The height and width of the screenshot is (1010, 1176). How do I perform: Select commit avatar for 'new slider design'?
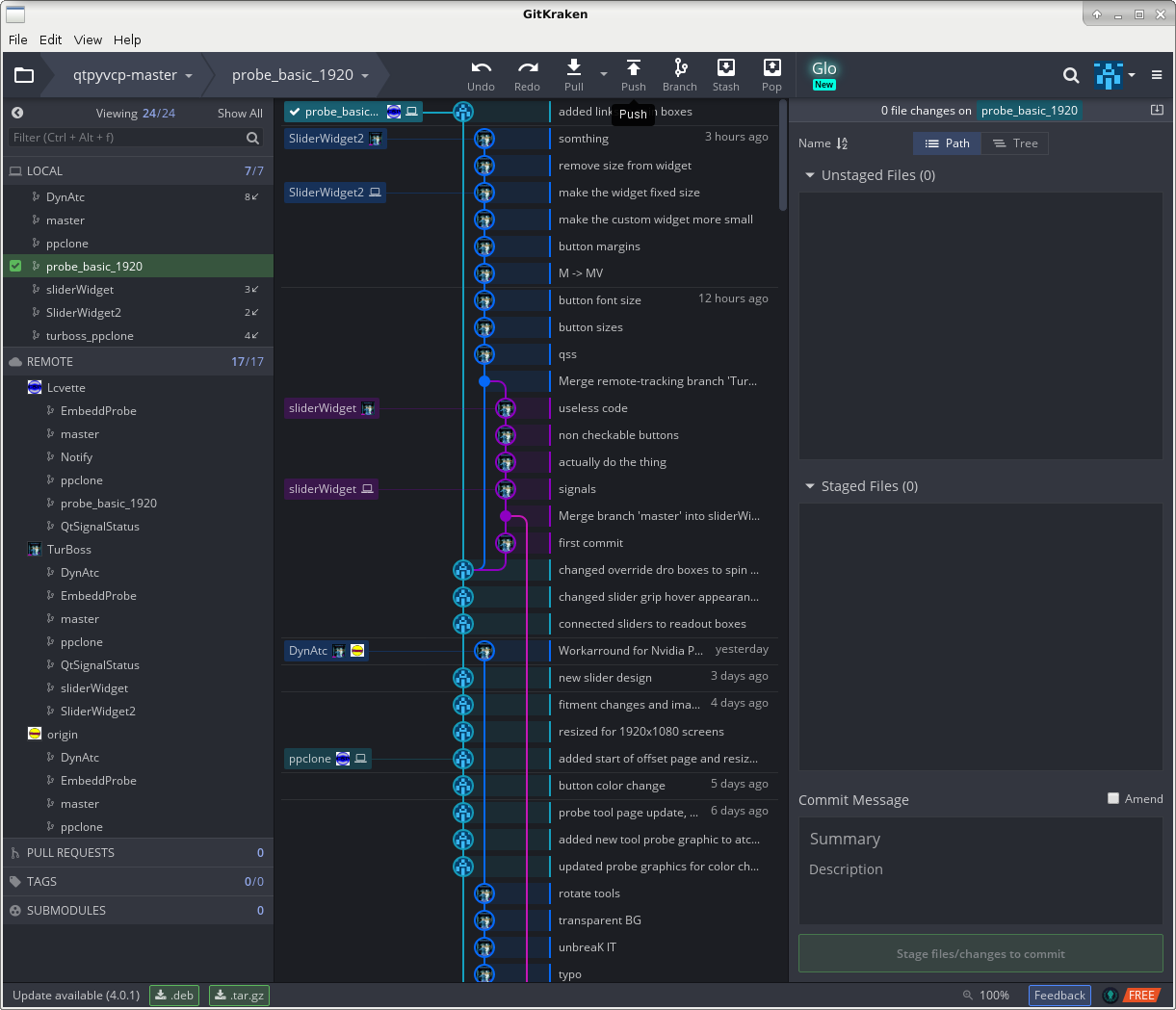(463, 678)
